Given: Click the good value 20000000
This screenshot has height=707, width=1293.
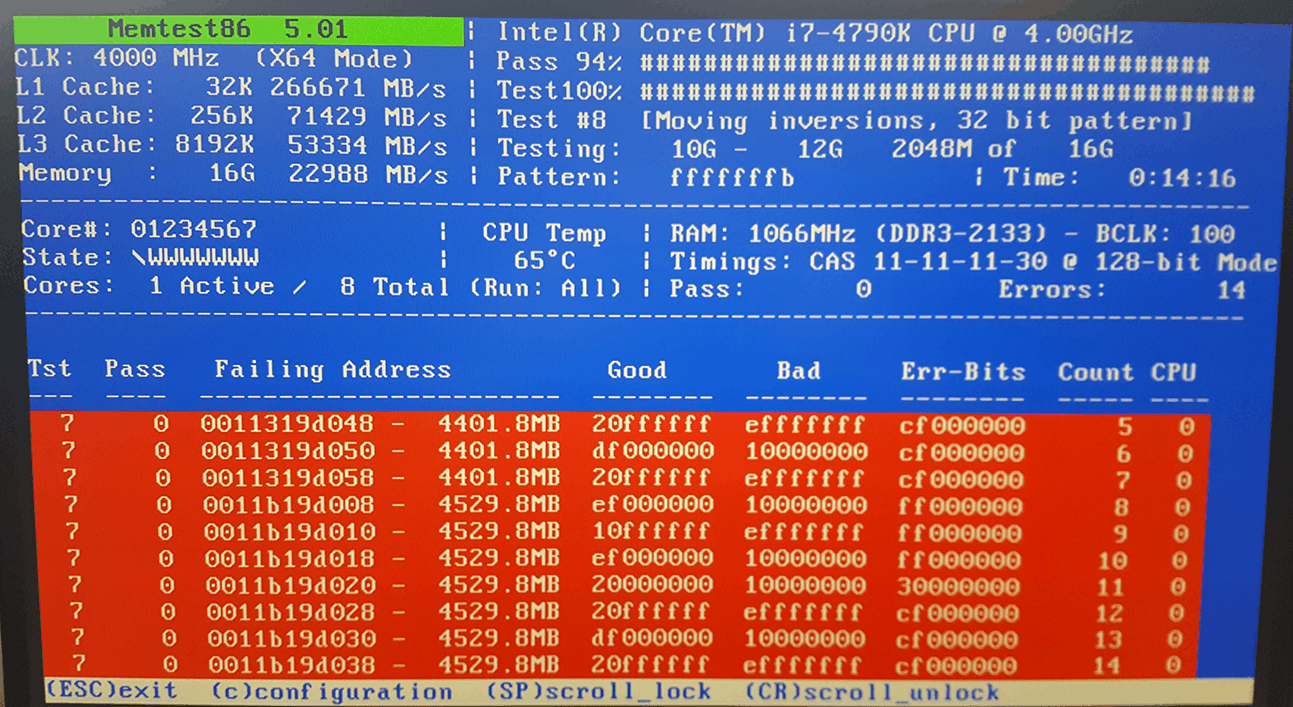Looking at the screenshot, I should (x=651, y=585).
